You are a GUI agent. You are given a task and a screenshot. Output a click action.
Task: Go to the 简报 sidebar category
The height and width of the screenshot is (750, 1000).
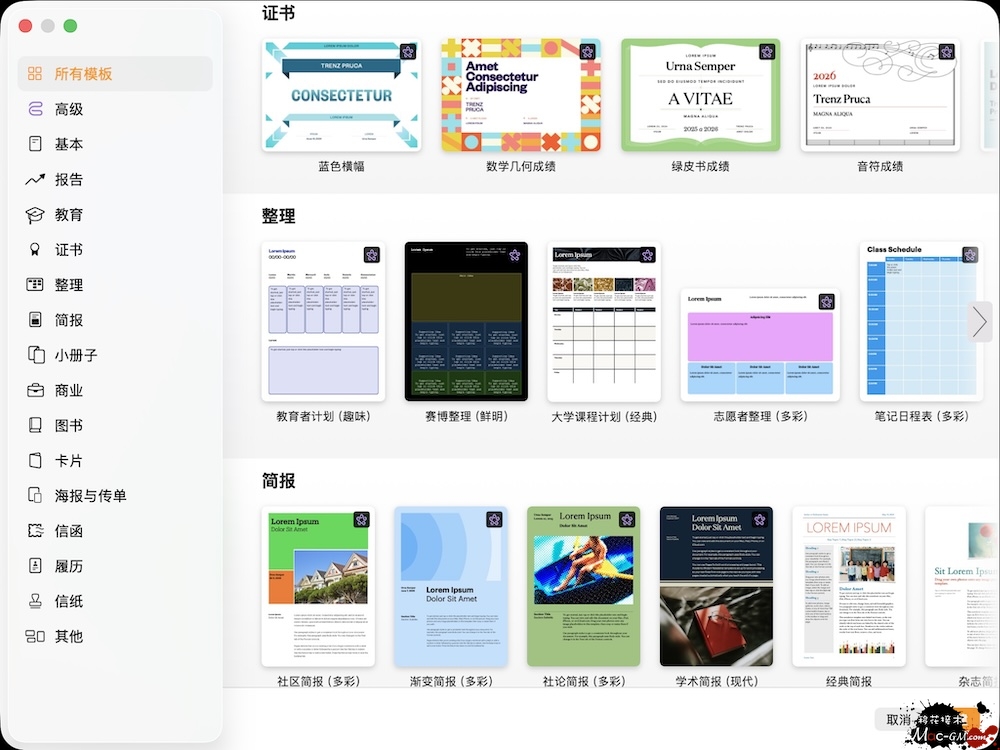coord(69,320)
